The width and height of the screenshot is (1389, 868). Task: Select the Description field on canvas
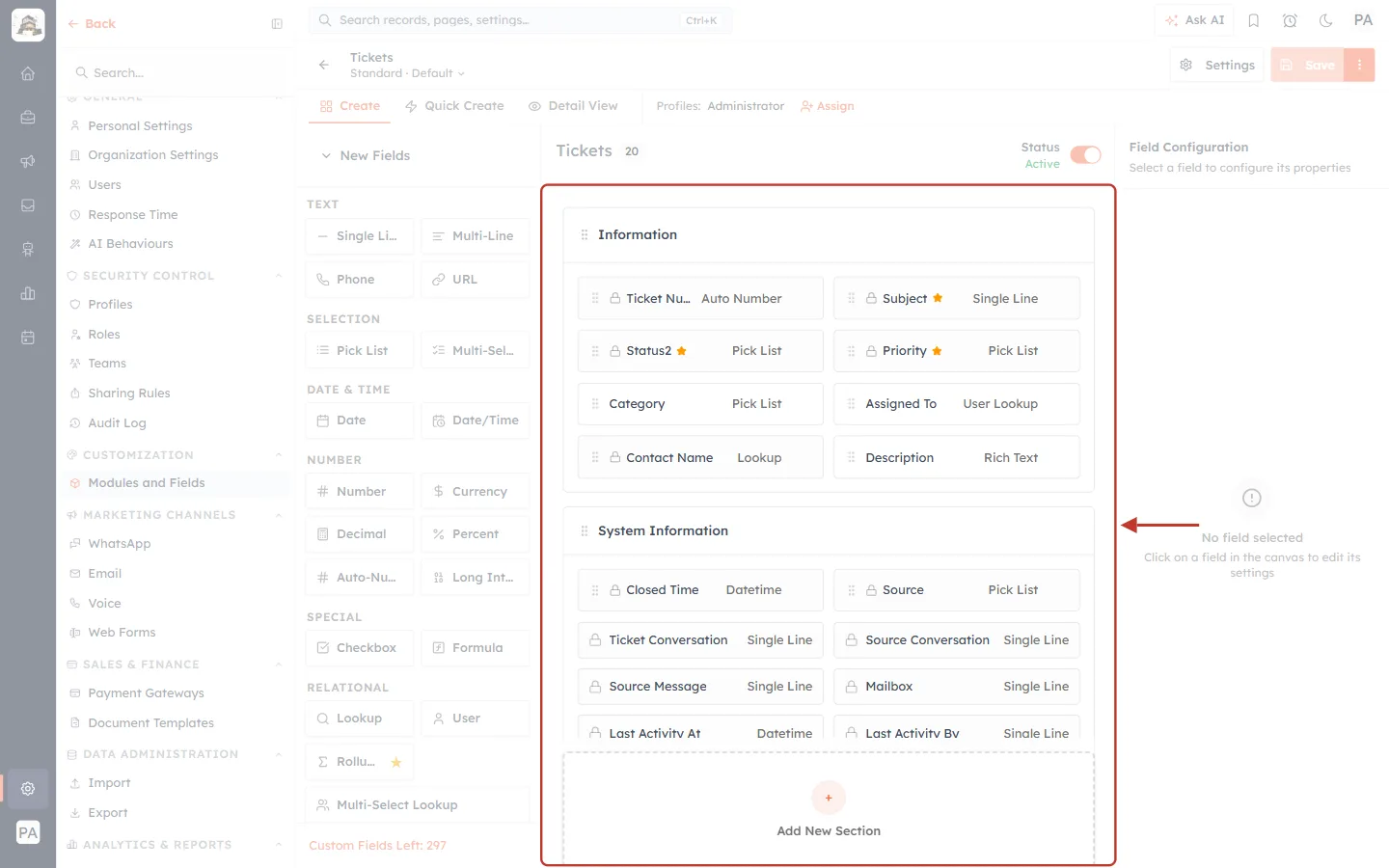pos(957,458)
